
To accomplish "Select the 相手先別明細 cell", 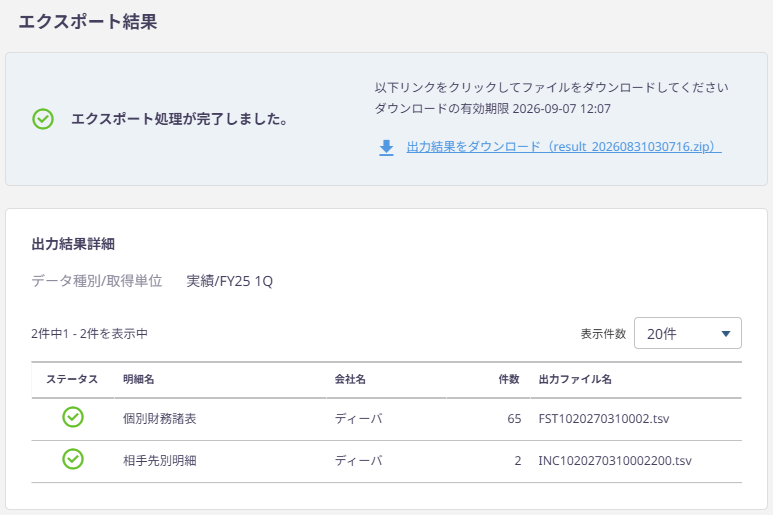I will coord(160,461).
